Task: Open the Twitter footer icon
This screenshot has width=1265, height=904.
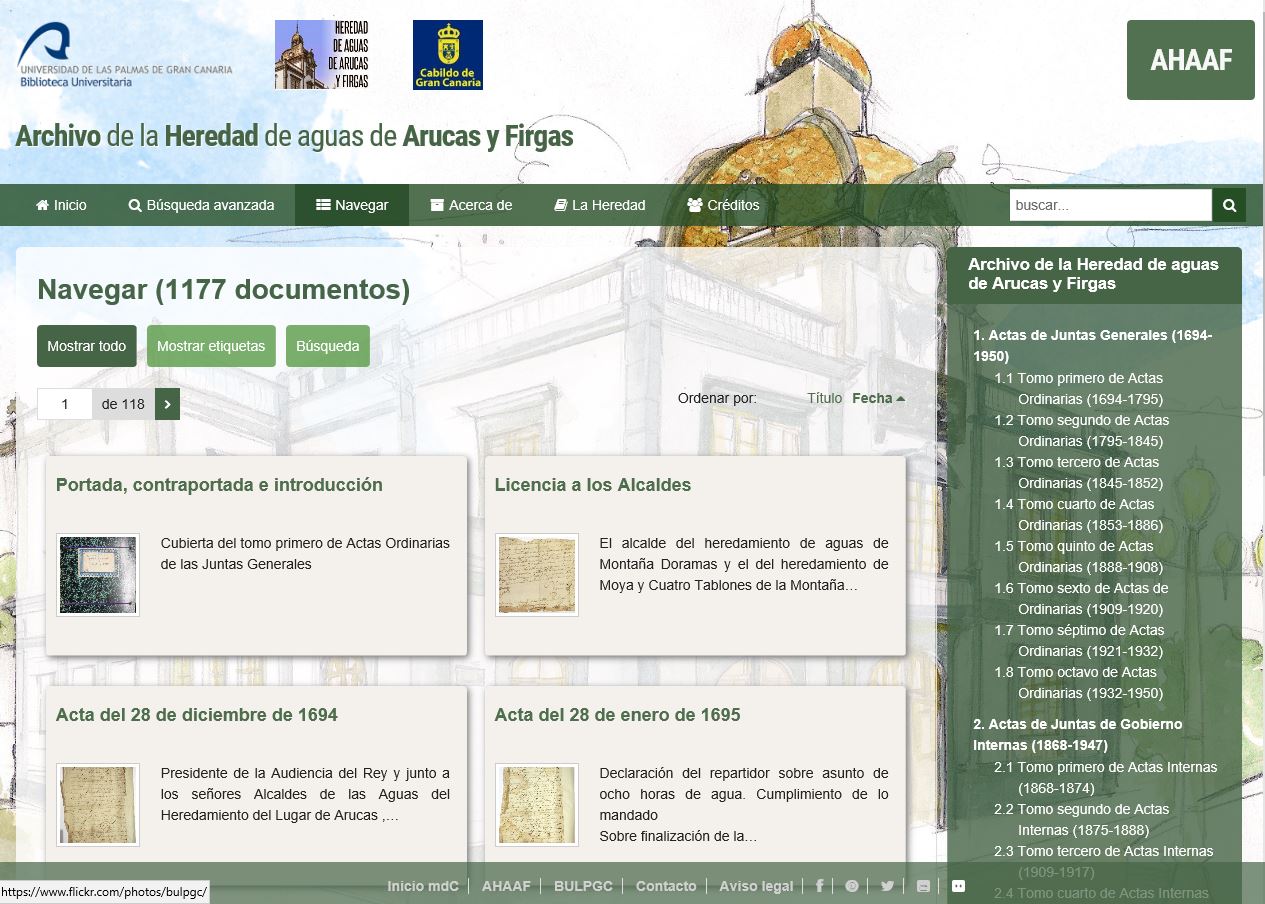Action: click(x=887, y=886)
